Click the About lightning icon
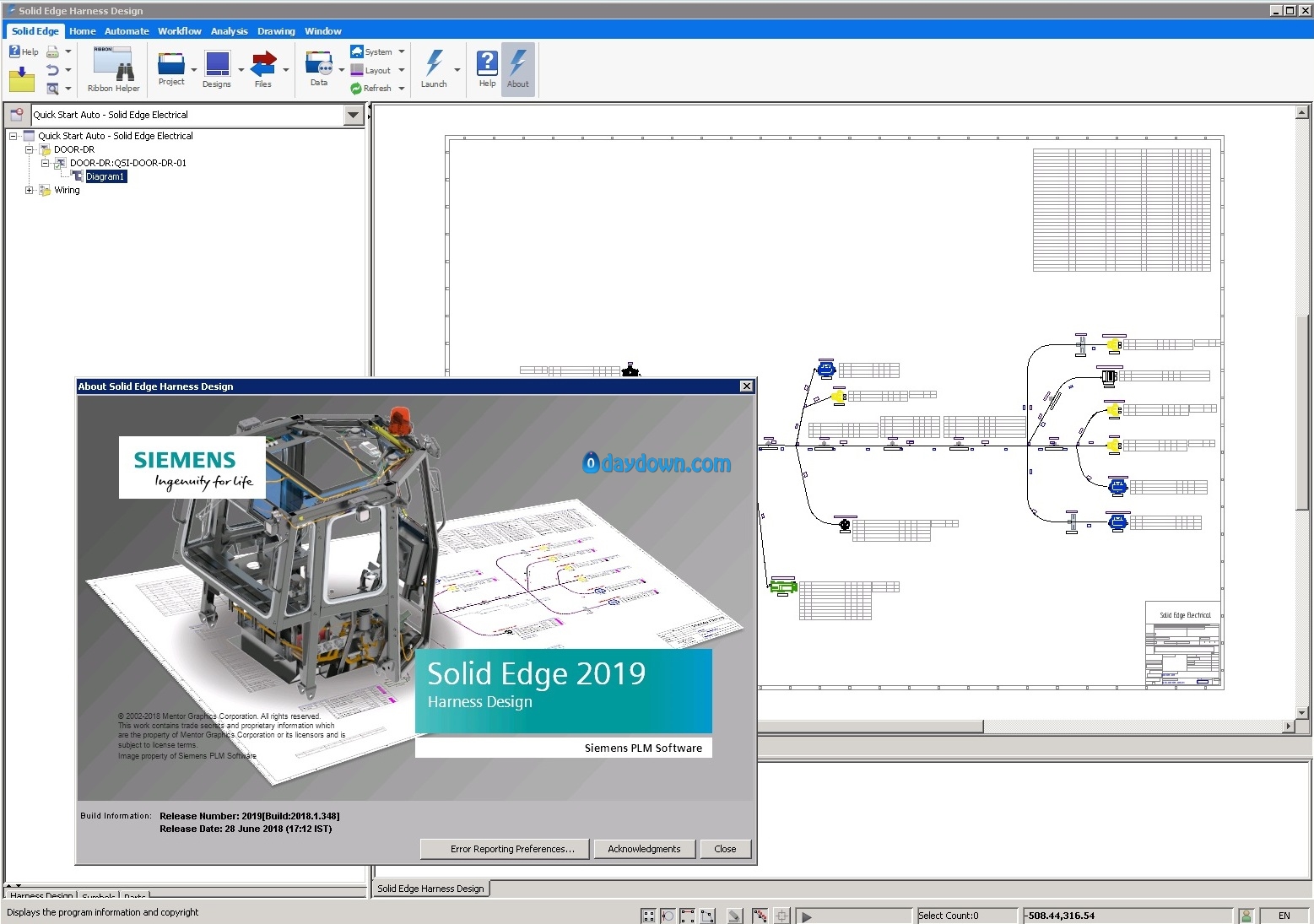The height and width of the screenshot is (924, 1314). click(x=518, y=62)
